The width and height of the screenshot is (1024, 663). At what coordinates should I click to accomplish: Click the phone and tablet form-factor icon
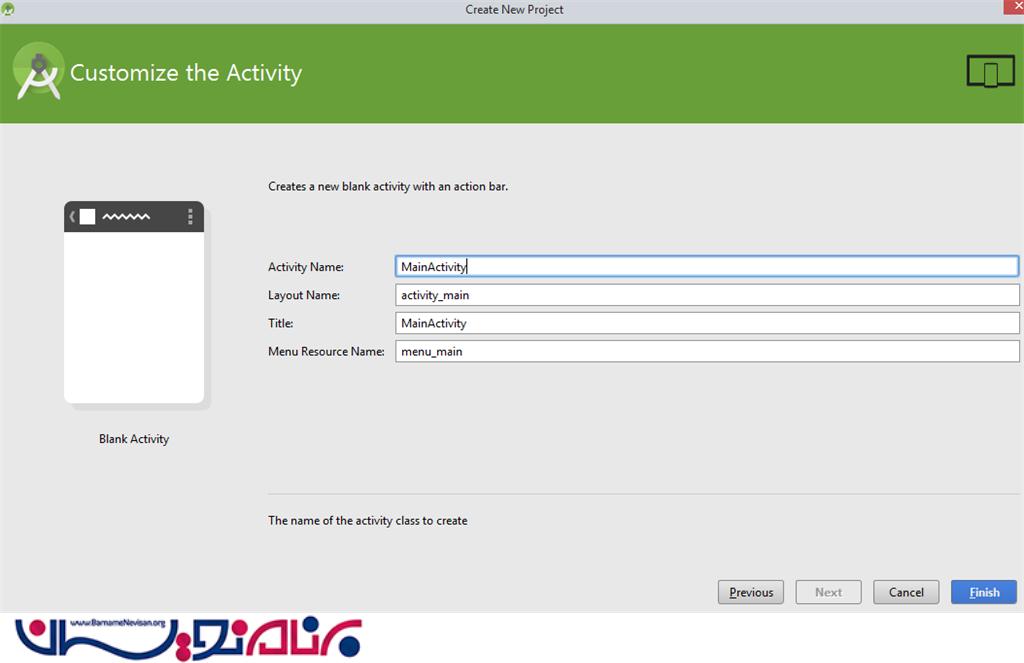(x=990, y=71)
